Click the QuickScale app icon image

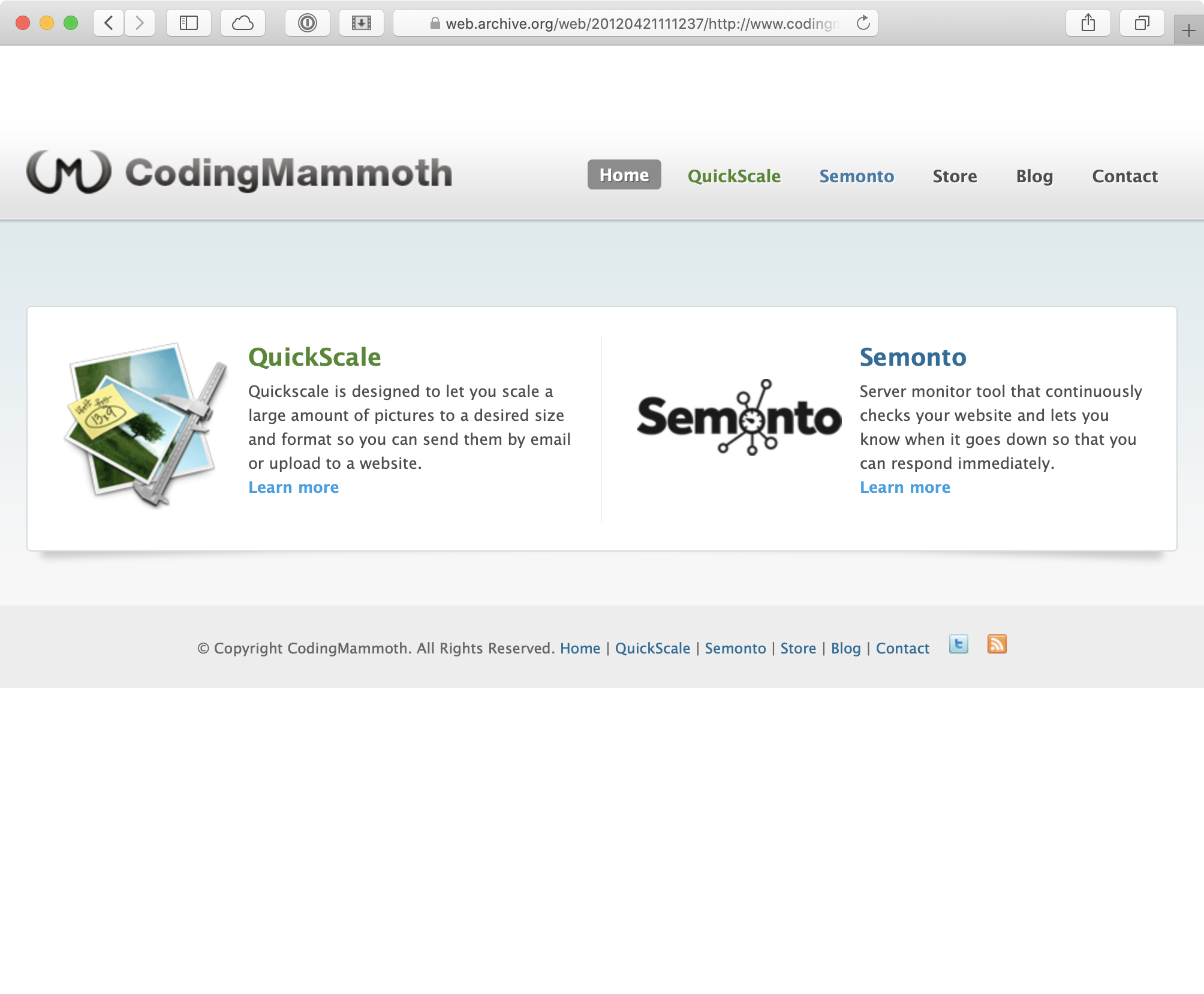[146, 425]
